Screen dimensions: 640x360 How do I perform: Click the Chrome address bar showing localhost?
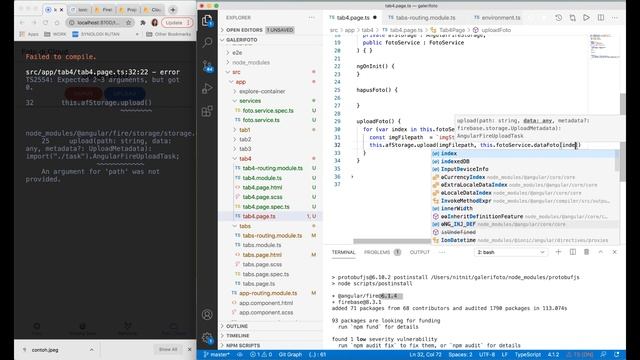(x=100, y=22)
